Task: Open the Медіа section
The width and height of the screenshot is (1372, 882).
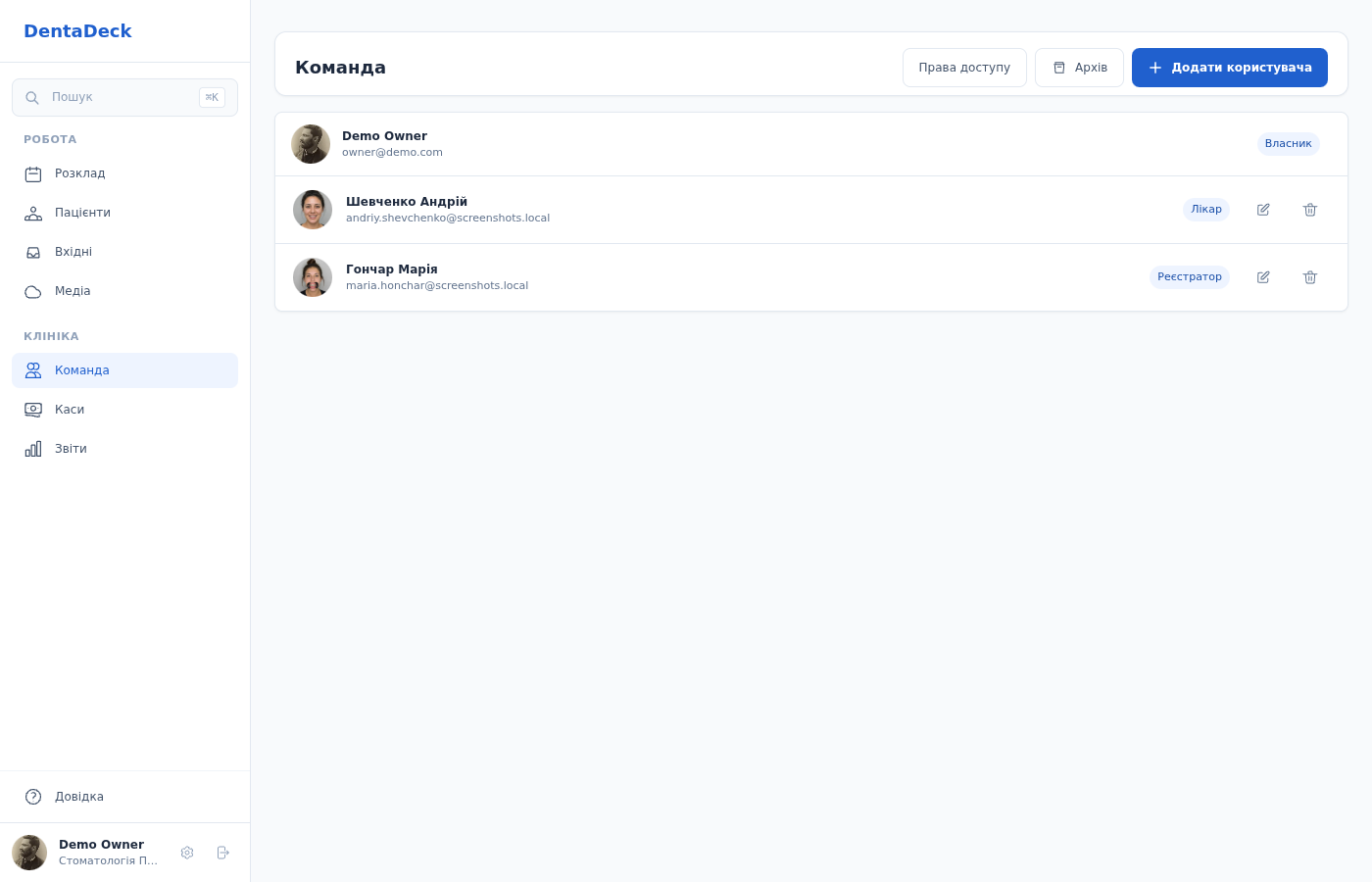Action: point(124,291)
